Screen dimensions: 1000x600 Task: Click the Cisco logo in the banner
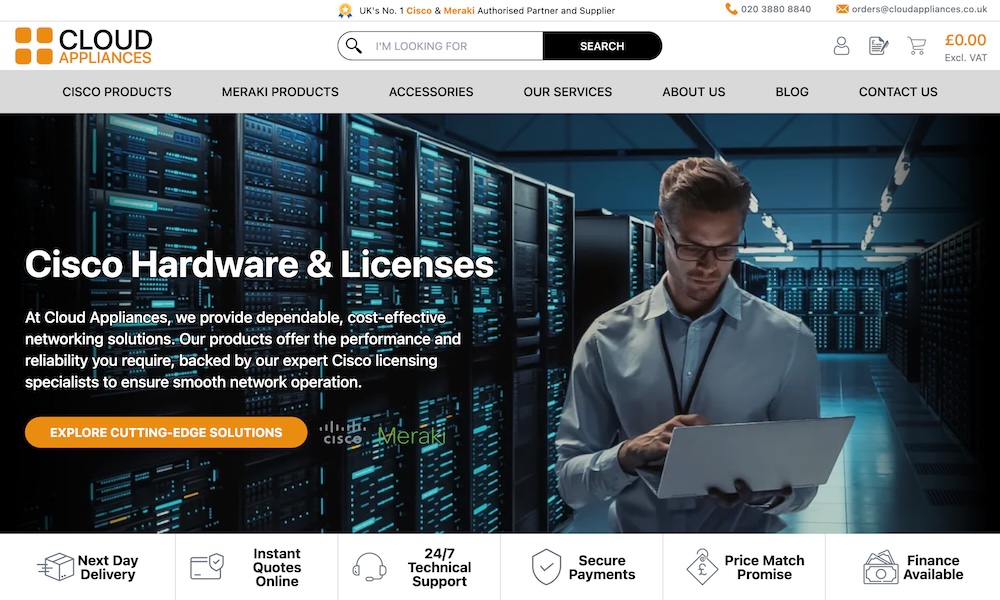342,433
